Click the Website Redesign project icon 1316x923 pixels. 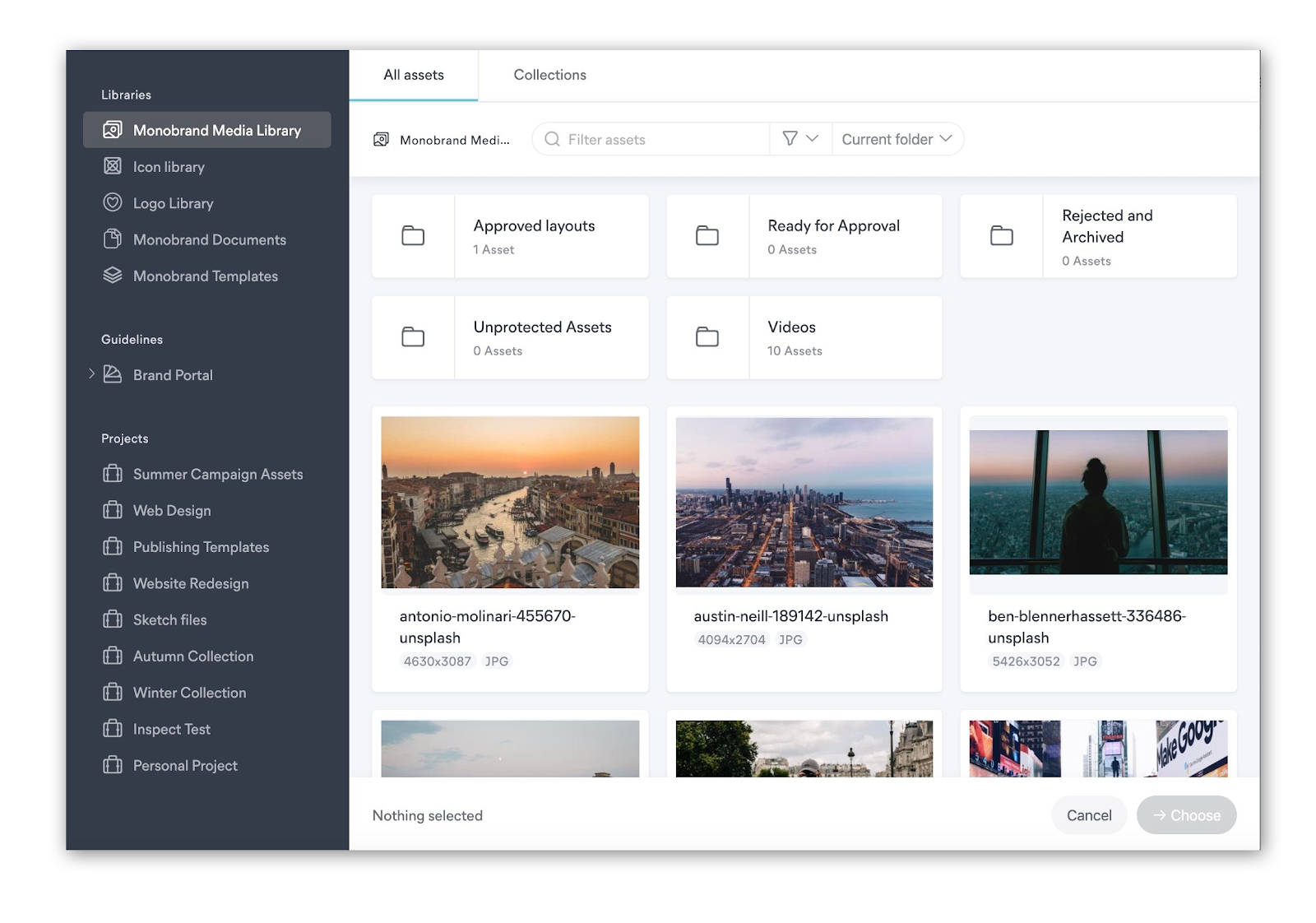[113, 582]
